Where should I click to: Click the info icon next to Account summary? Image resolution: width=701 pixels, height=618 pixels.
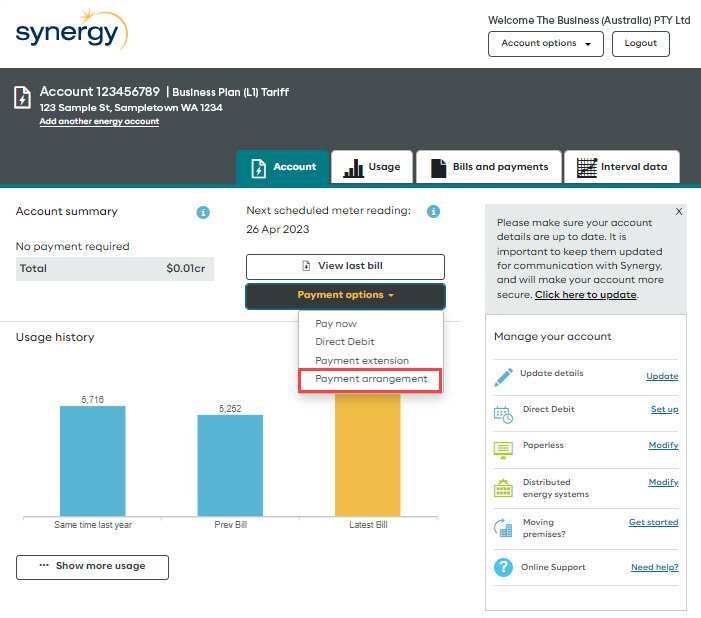[203, 212]
